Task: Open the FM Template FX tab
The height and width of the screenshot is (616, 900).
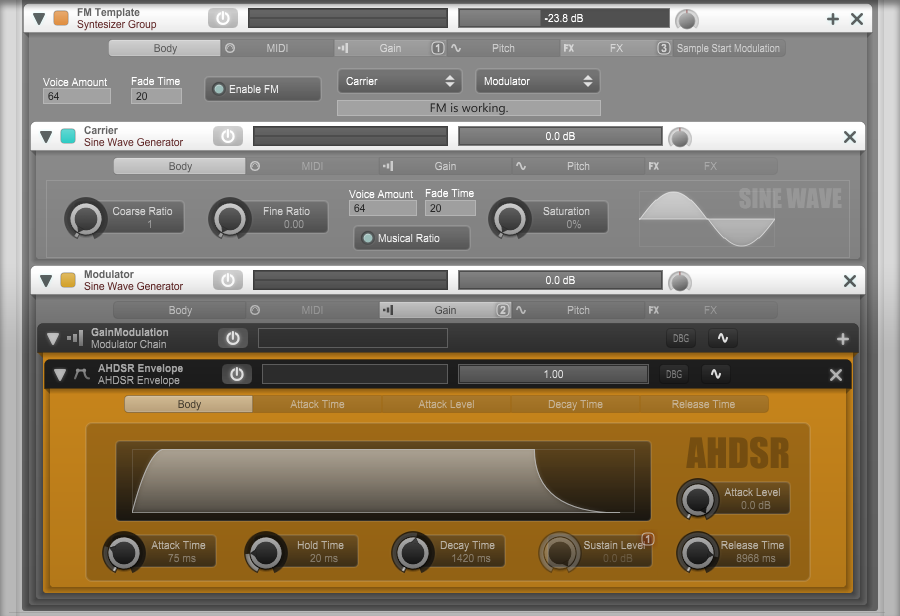Action: tap(616, 48)
